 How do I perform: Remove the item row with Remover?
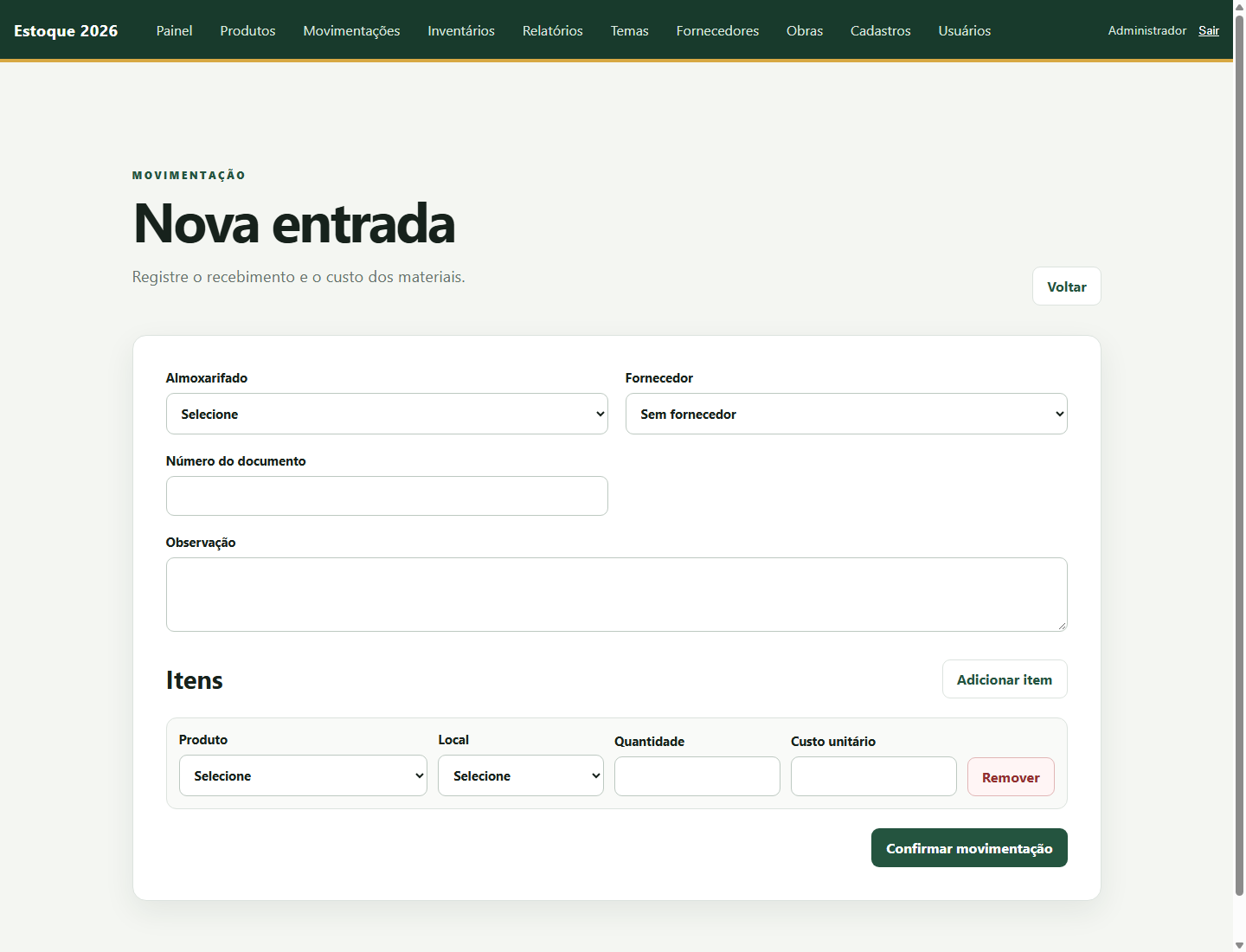tap(1011, 777)
